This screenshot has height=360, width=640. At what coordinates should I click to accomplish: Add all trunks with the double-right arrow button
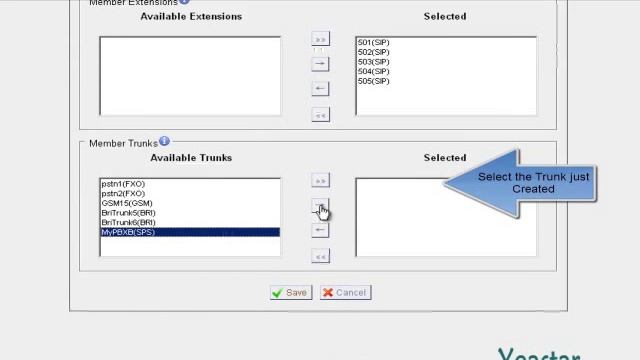320,180
